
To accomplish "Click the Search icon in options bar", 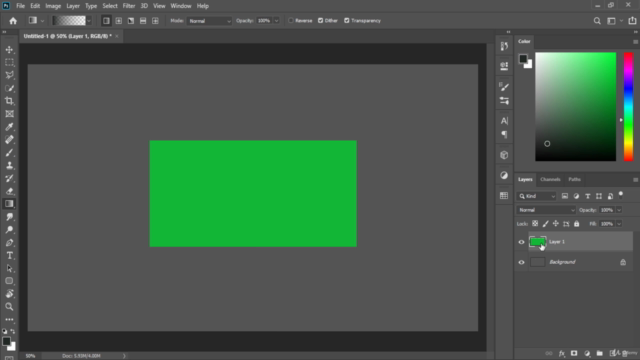I will 597,21.
